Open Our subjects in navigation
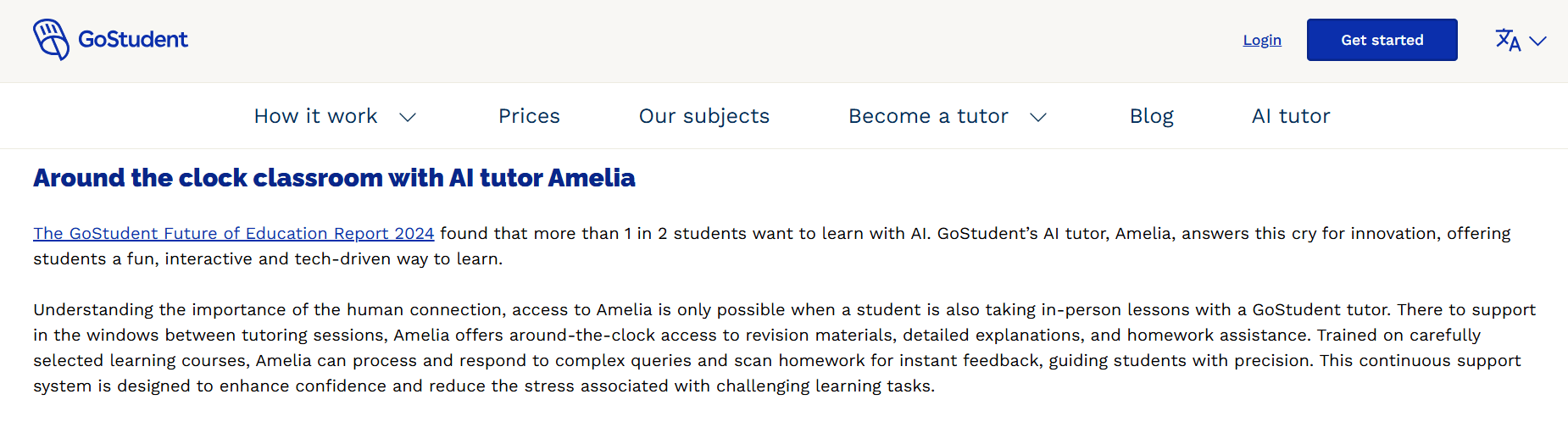 pyautogui.click(x=704, y=116)
